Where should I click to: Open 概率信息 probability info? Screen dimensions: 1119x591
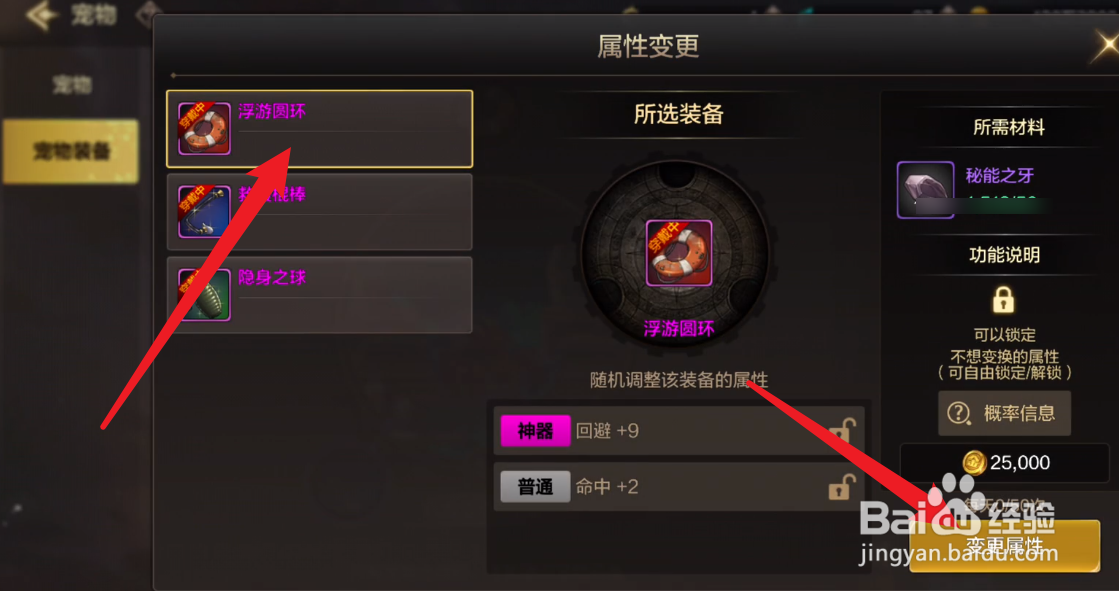pos(1004,413)
